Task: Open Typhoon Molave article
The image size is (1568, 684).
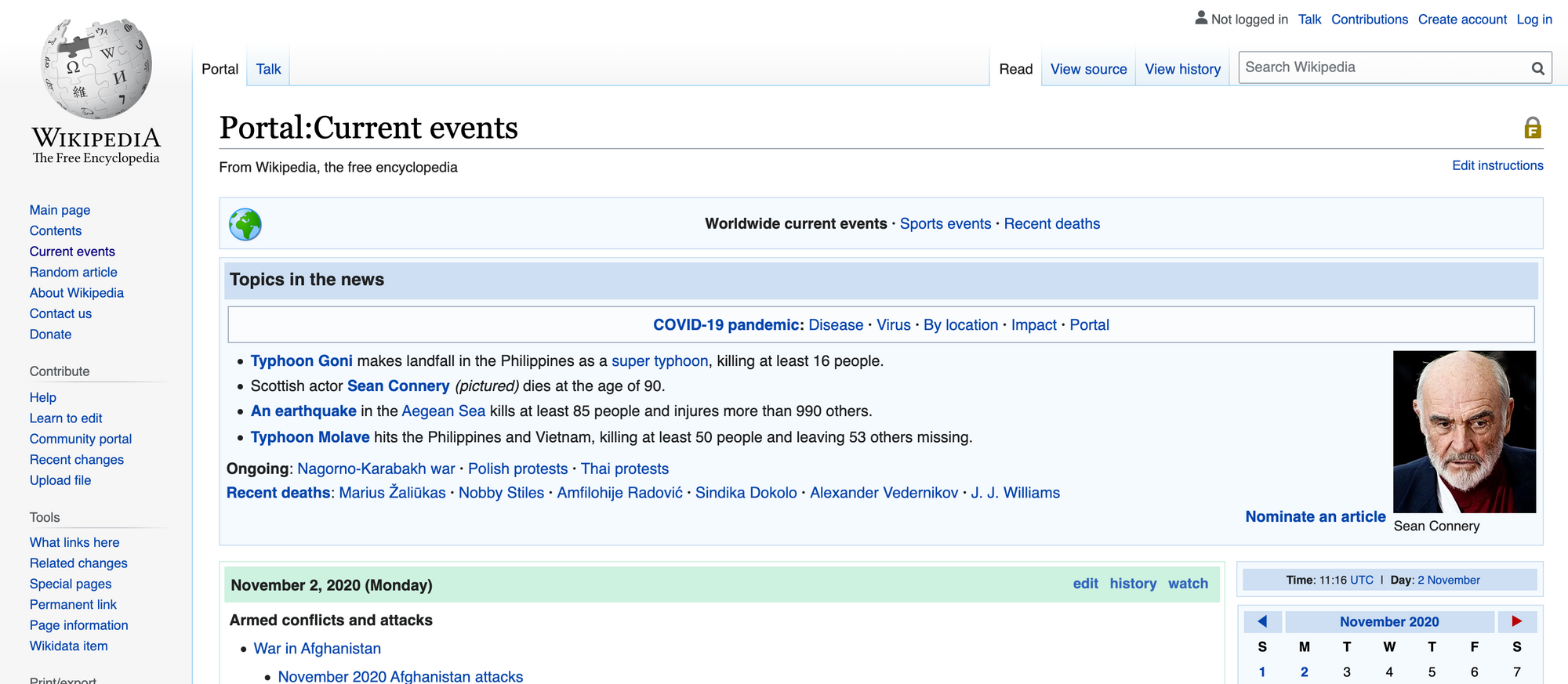Action: click(310, 436)
